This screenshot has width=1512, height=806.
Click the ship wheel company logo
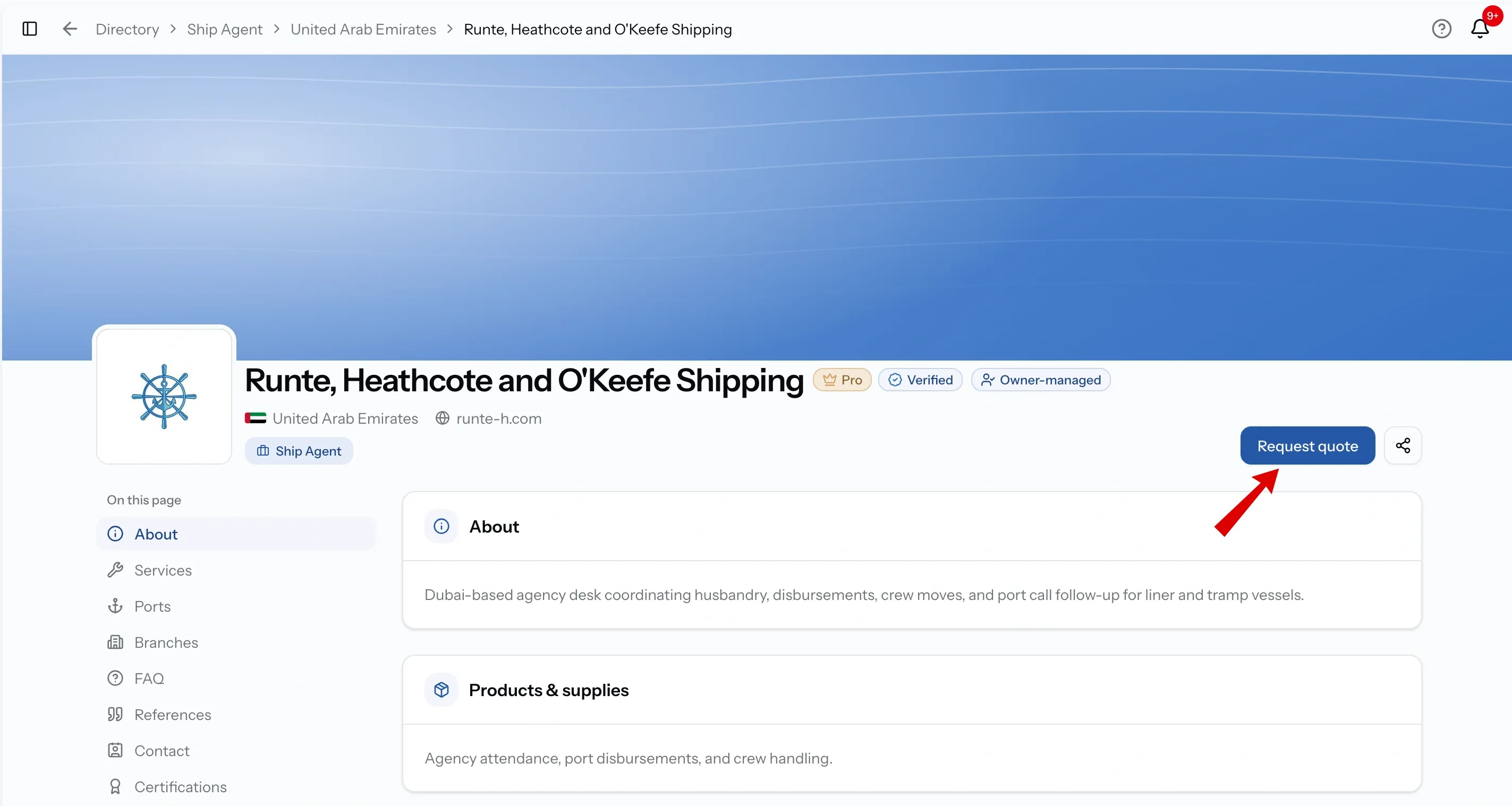point(164,397)
